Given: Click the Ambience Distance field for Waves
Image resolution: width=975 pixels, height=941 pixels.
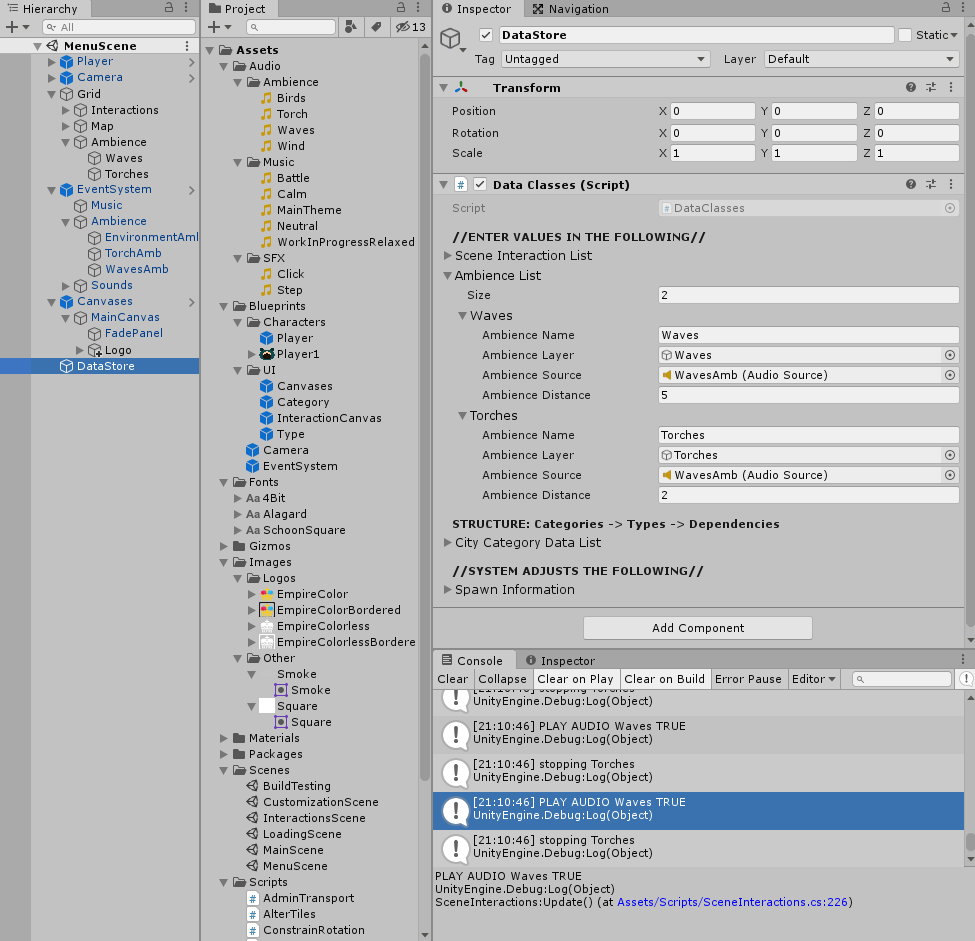Looking at the screenshot, I should 808,395.
